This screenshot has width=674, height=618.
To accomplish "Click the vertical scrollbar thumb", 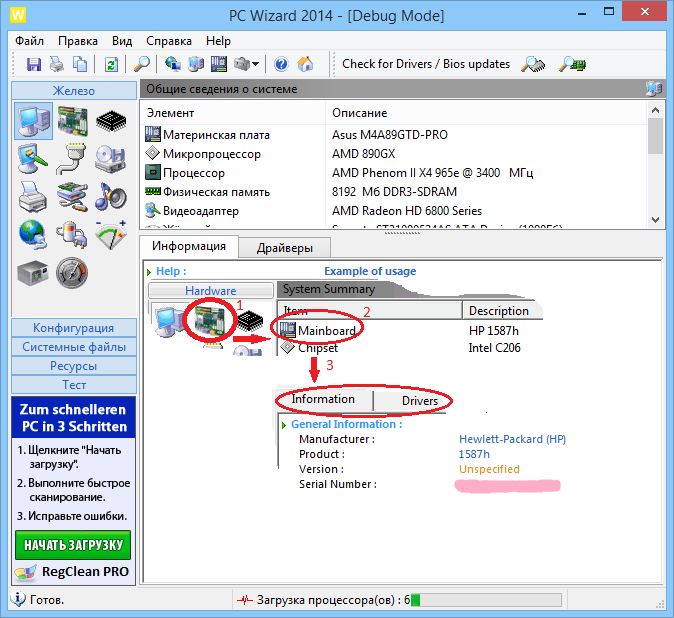I will tap(655, 136).
